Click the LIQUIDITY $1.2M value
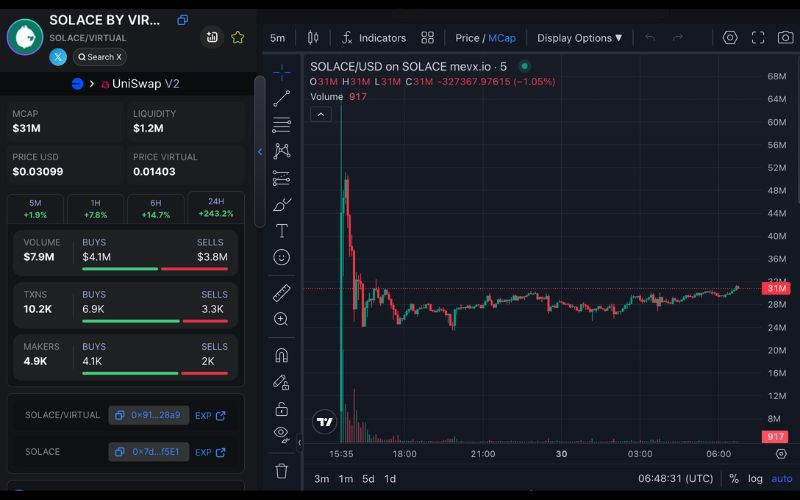 (148, 128)
